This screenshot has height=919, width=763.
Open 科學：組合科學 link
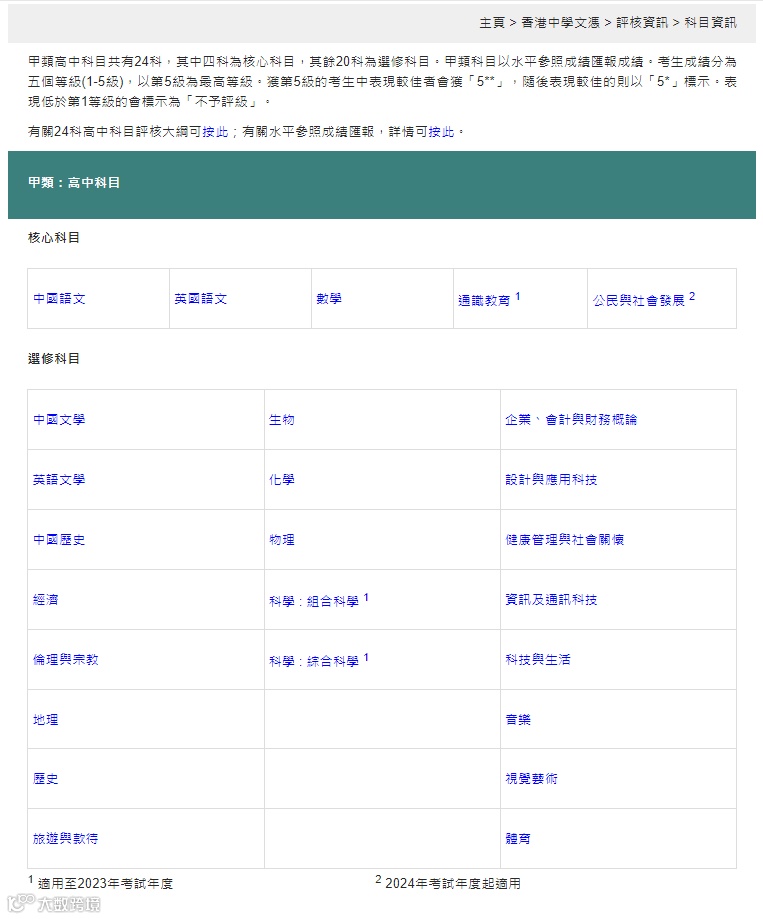click(x=314, y=601)
